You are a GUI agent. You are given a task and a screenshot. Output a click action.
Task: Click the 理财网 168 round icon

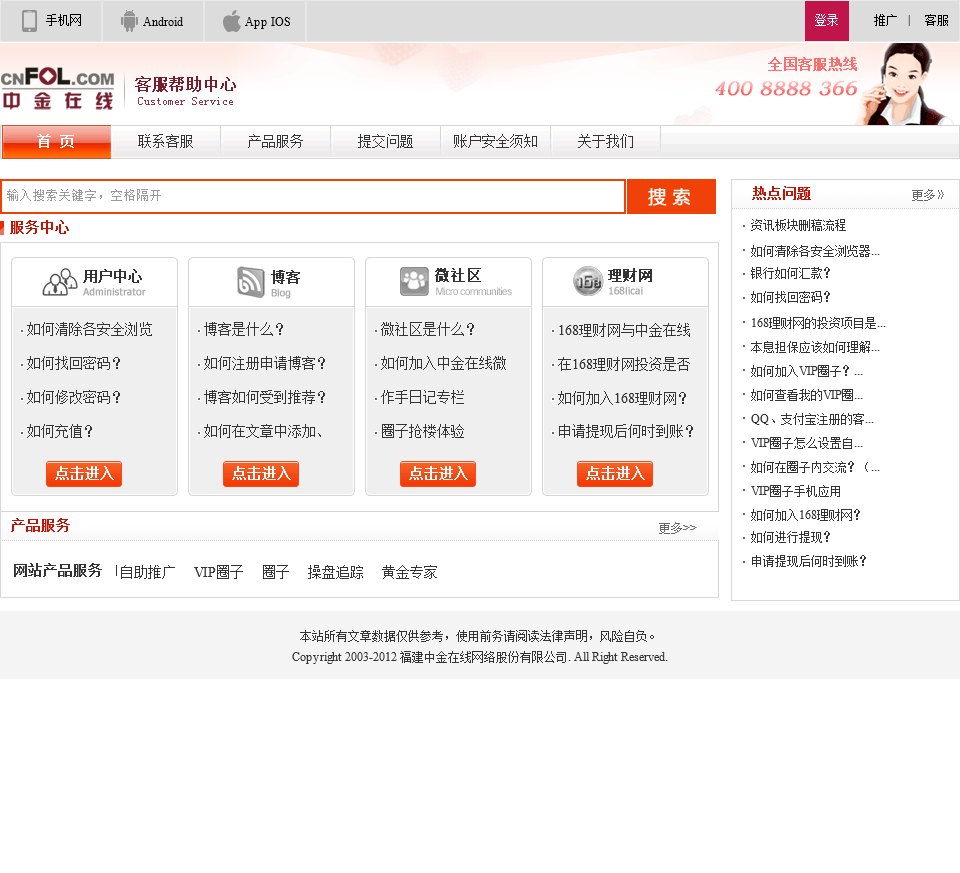588,281
